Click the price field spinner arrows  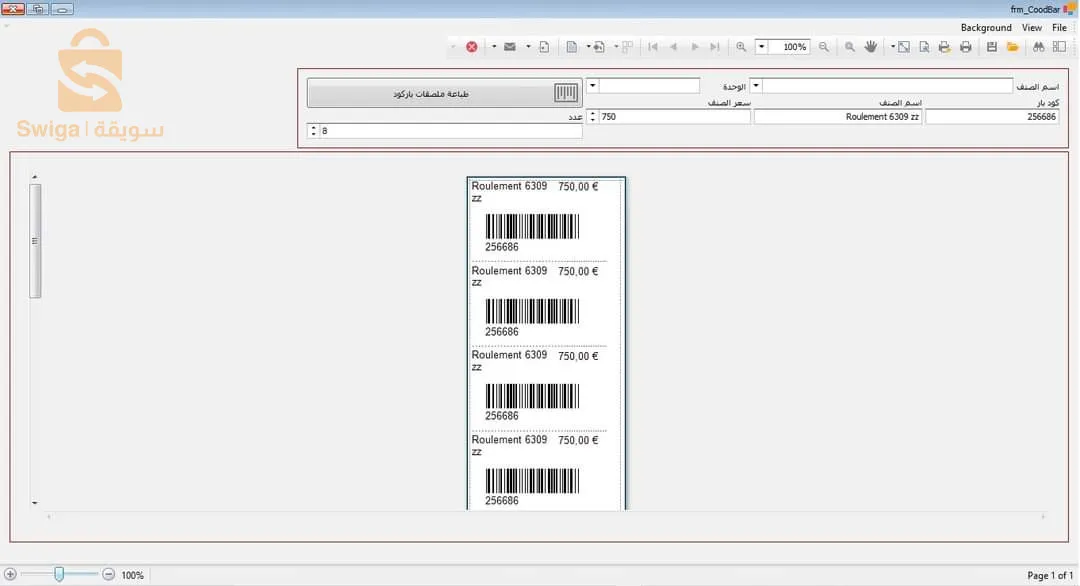coord(592,117)
